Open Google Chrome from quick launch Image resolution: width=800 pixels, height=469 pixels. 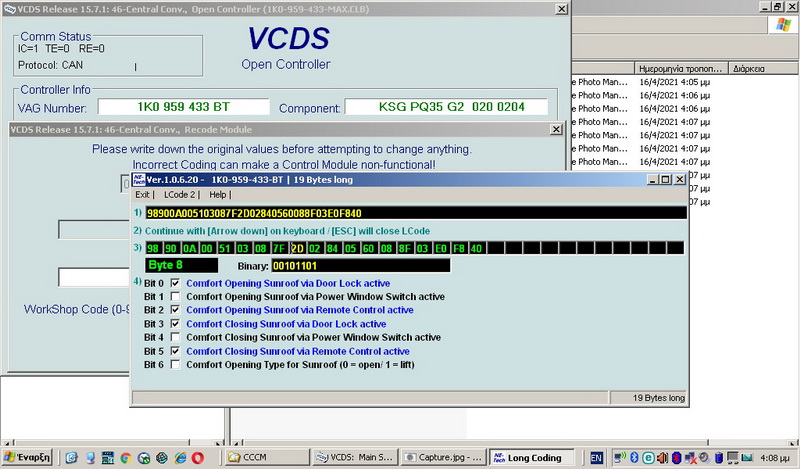tap(126, 458)
